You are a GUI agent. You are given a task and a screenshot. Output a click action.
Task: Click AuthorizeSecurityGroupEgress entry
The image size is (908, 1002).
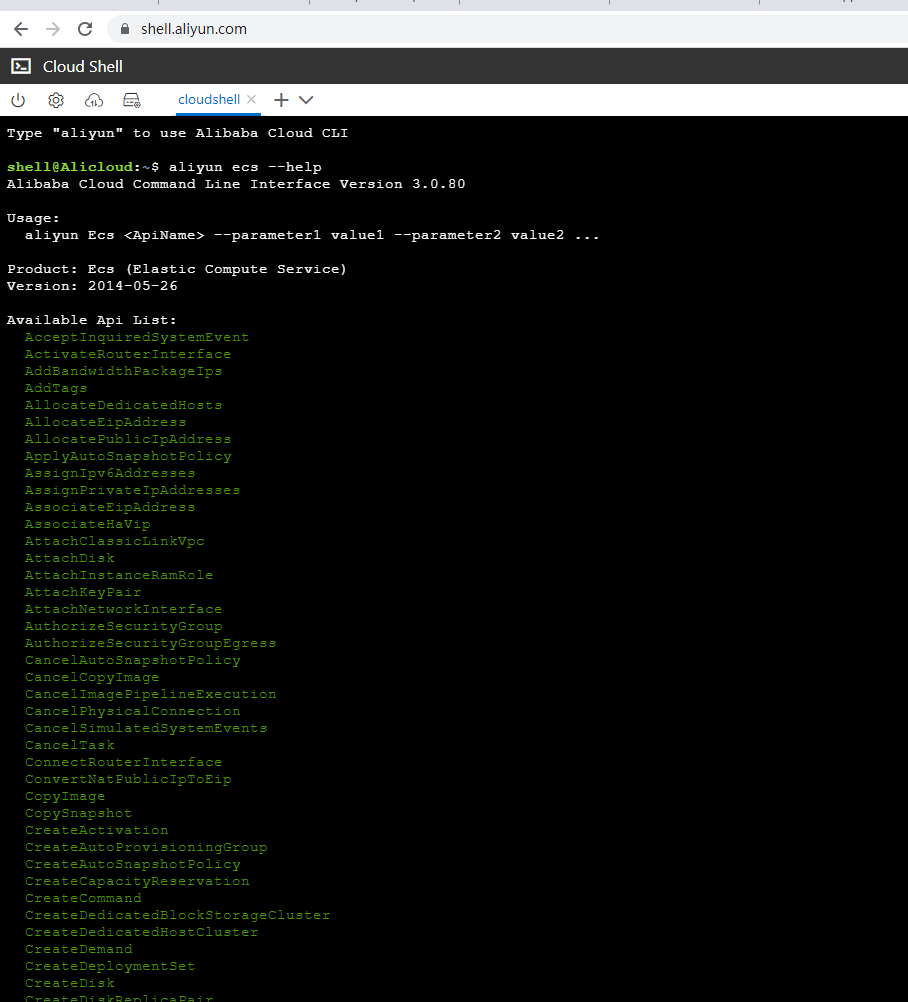point(150,643)
